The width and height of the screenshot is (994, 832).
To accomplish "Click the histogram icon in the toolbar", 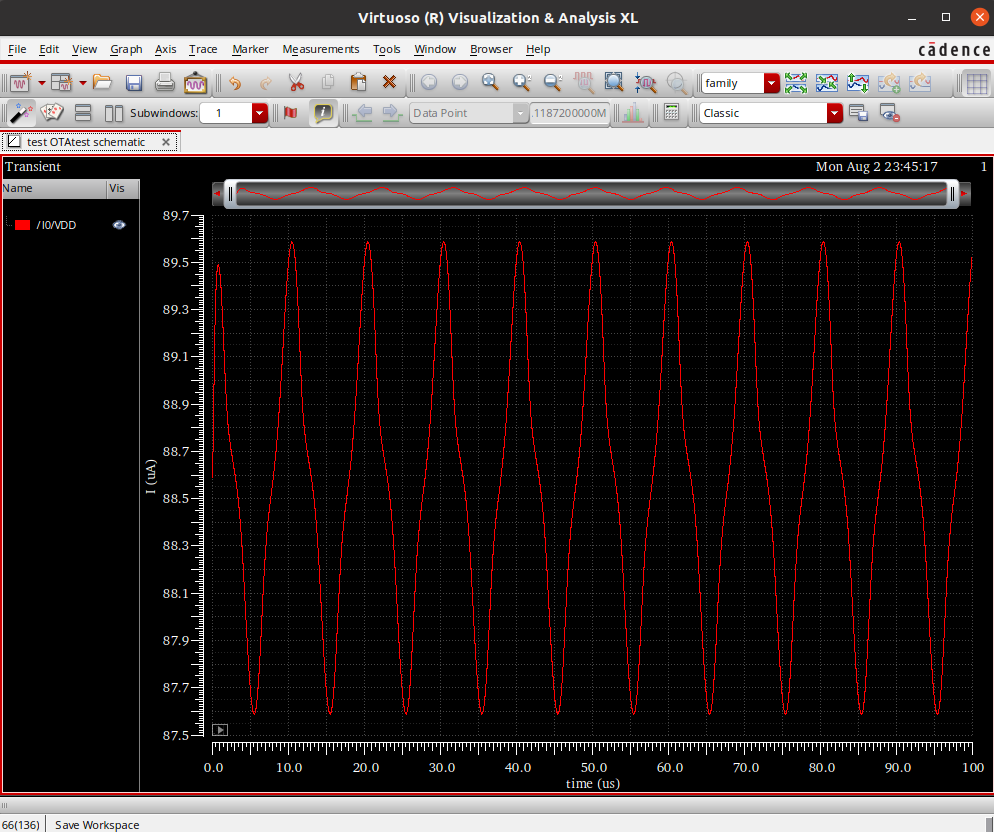I will tap(631, 113).
